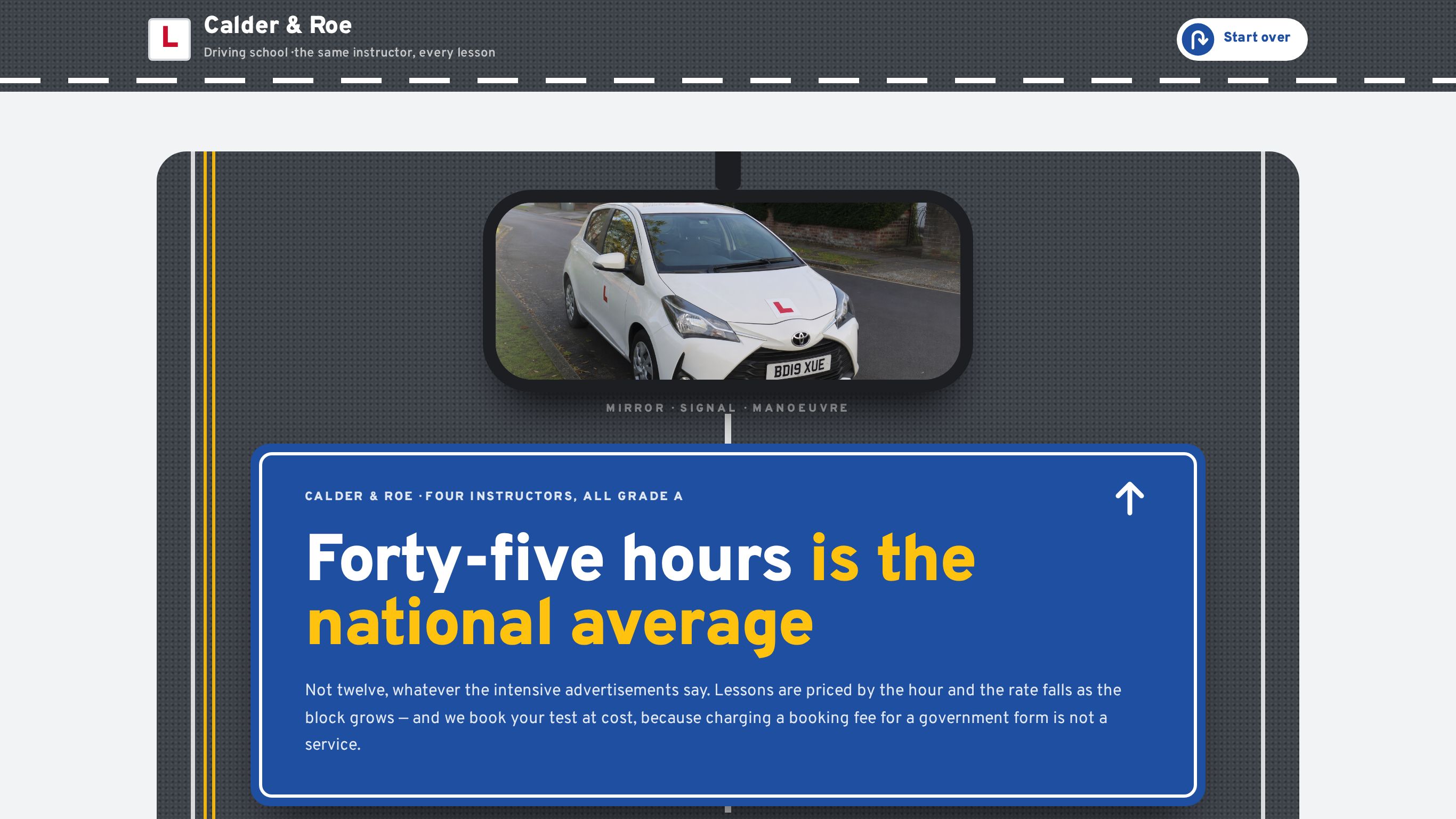Click the Start over button

tap(1242, 39)
